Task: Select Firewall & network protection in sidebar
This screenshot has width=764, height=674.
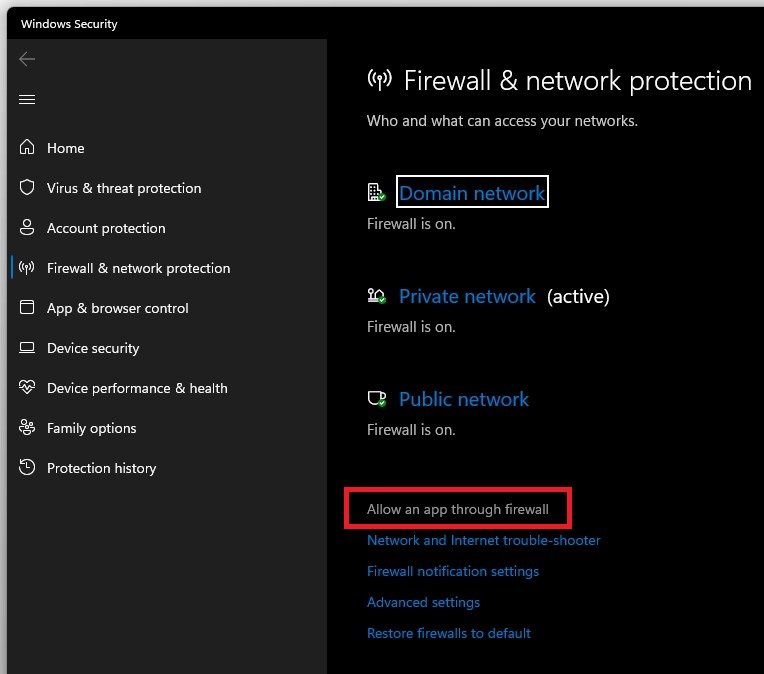Action: coord(138,268)
